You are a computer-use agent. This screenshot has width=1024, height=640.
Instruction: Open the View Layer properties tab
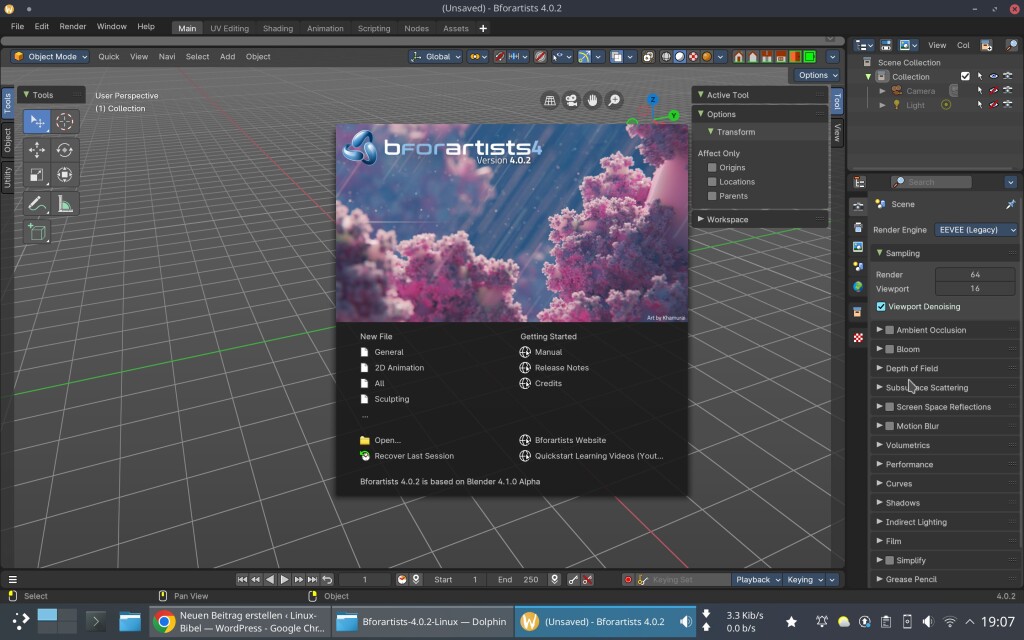pos(858,247)
